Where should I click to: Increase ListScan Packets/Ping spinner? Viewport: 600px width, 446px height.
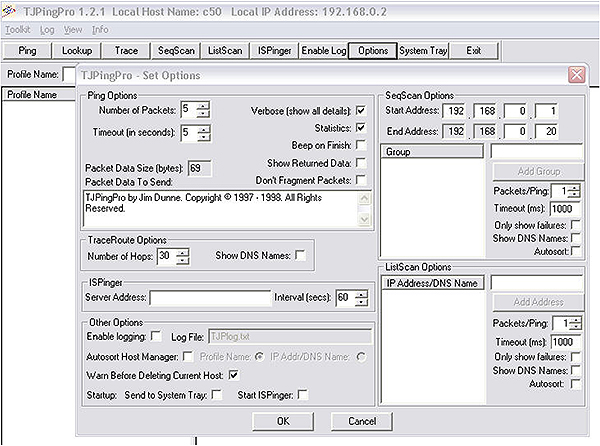pos(575,321)
